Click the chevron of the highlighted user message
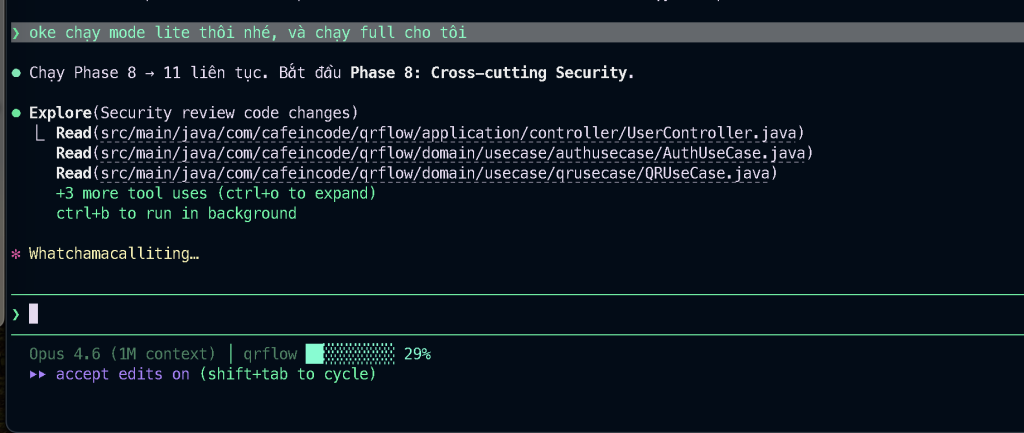The width and height of the screenshot is (1024, 433). click(x=16, y=33)
